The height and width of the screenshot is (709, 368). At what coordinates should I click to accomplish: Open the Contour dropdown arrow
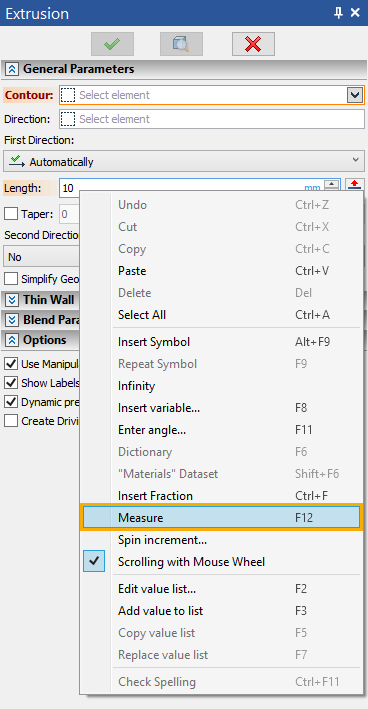355,95
